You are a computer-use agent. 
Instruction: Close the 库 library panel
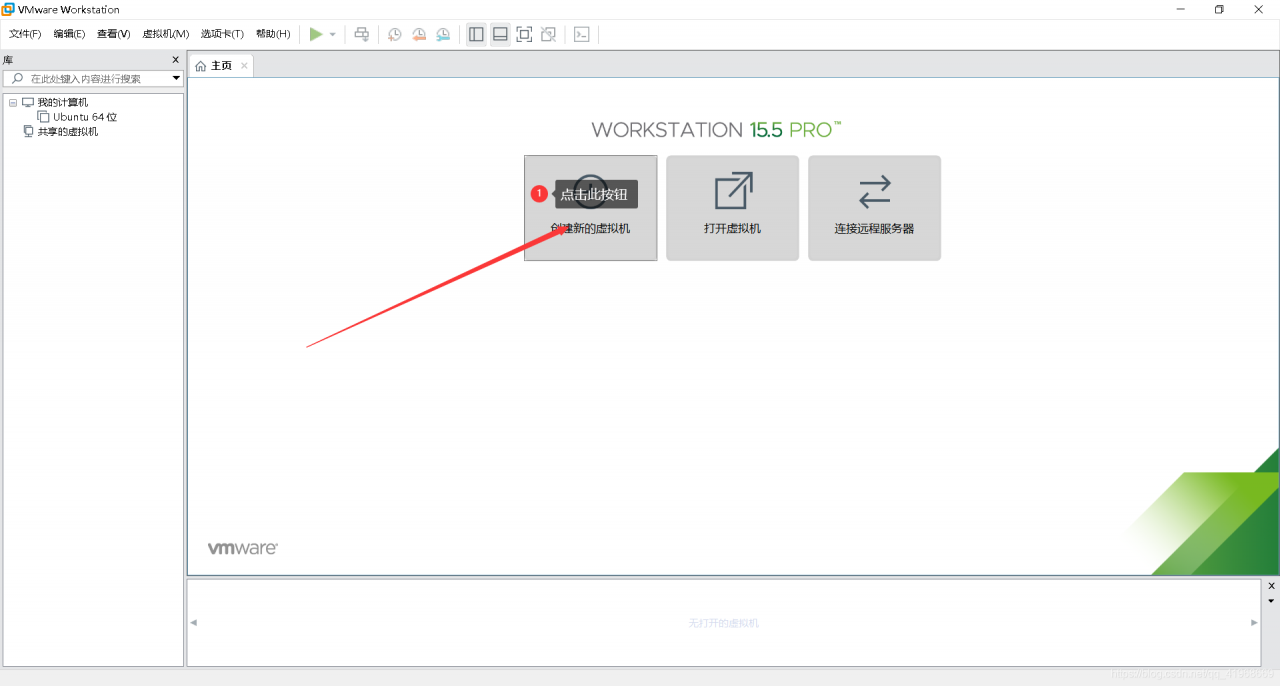[176, 60]
